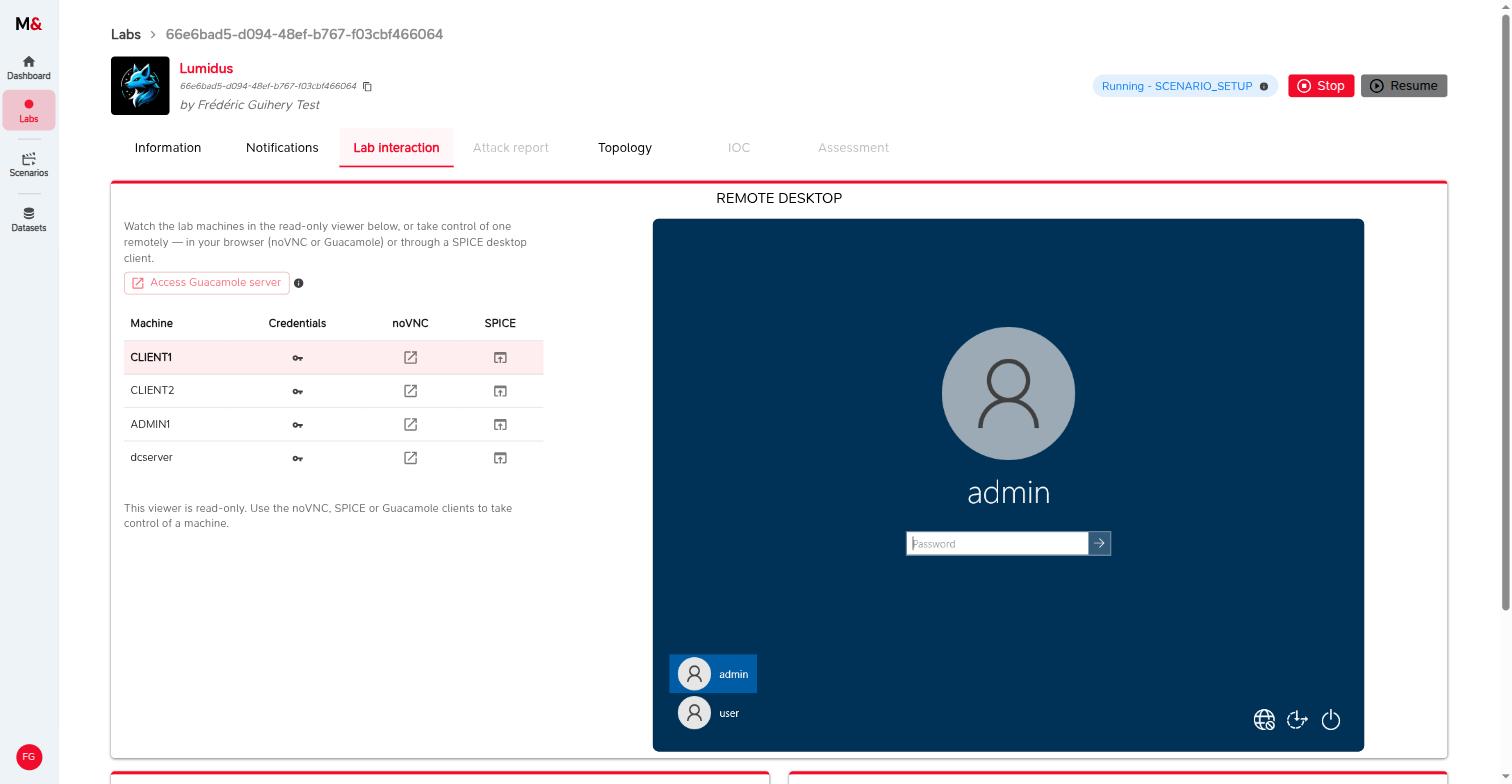Click the Lumidus lab thumbnail image
Viewport: 1512px width, 784px height.
[x=140, y=86]
